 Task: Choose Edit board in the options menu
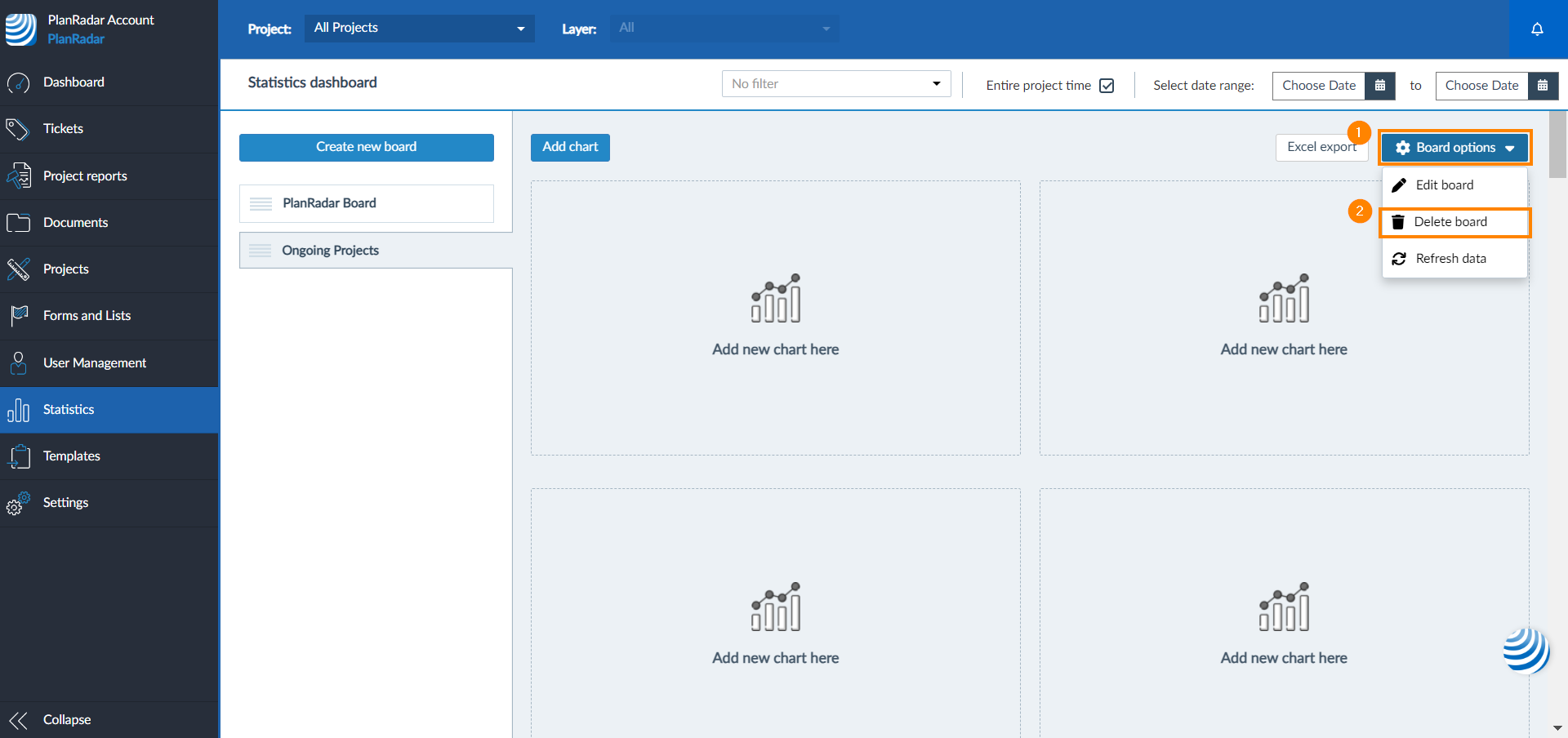coord(1444,185)
